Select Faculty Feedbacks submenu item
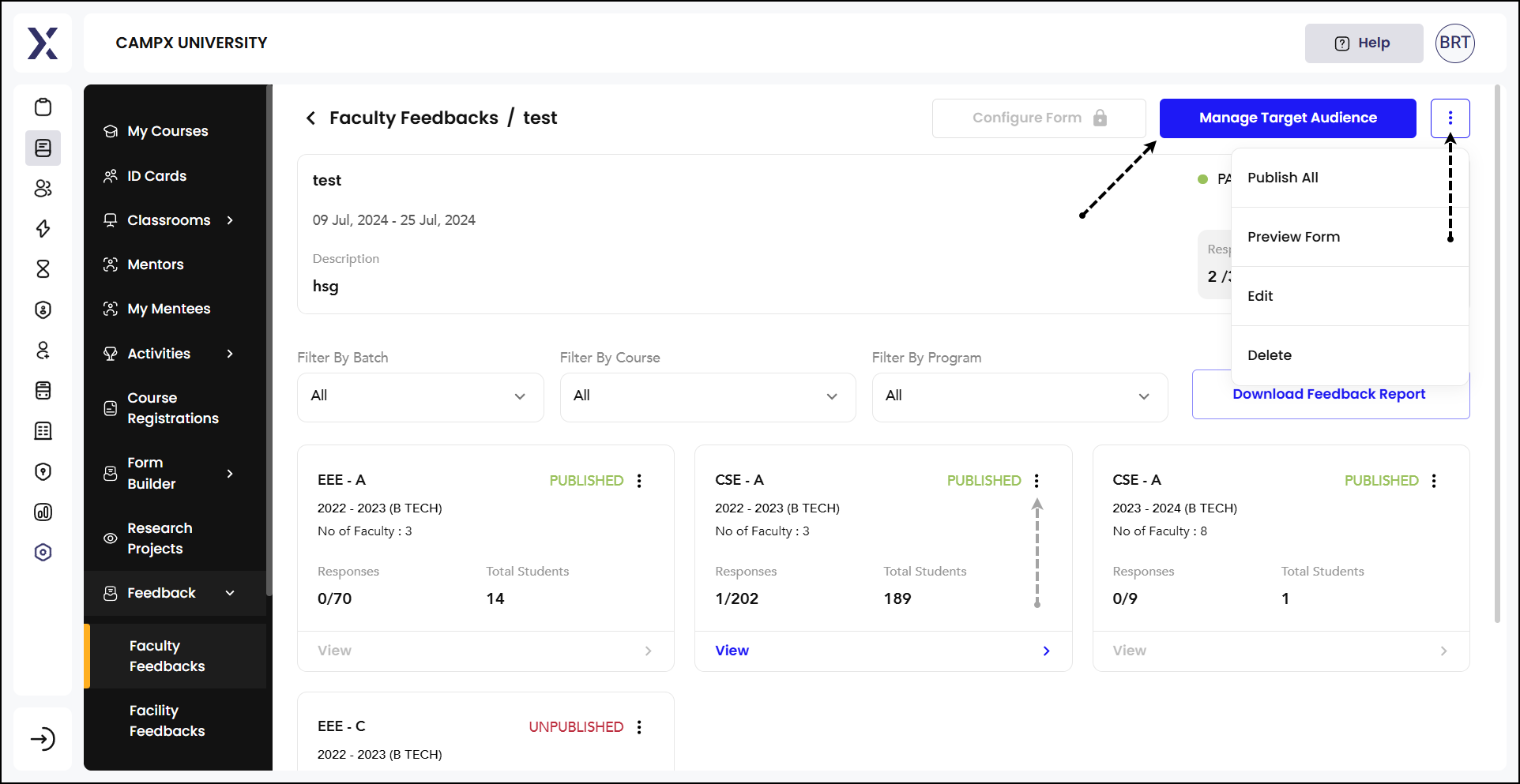 pos(175,656)
